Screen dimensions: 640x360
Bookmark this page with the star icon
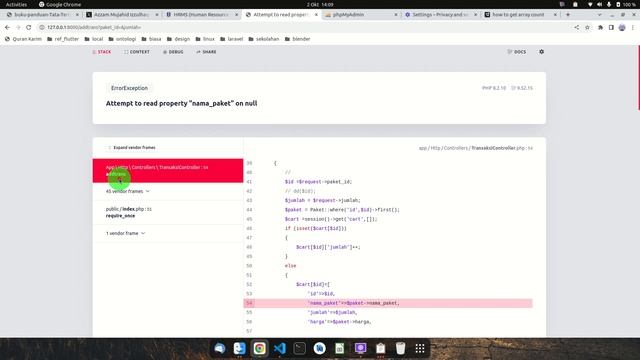point(587,27)
